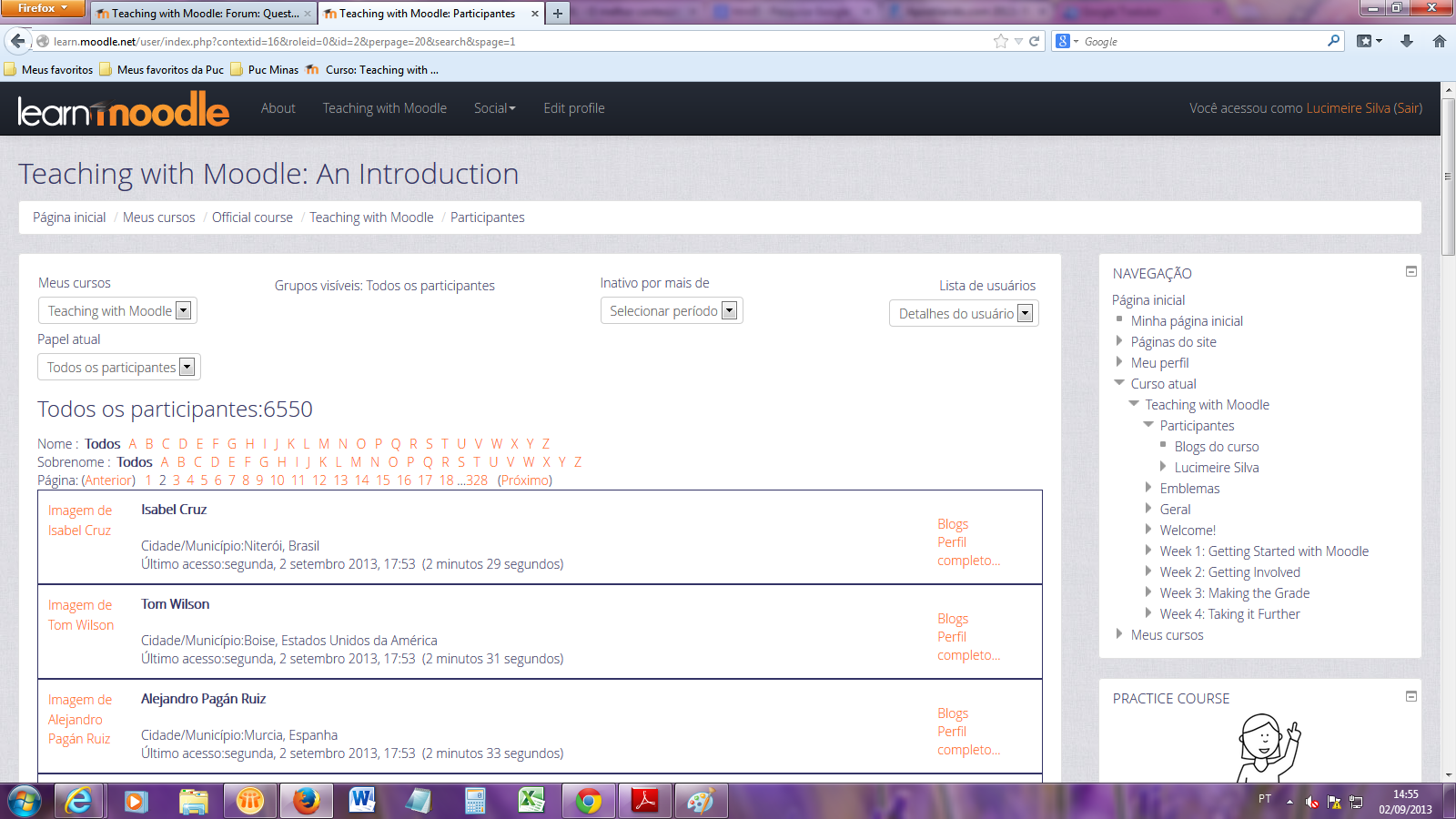This screenshot has height=819, width=1456.
Task: Click the muted volume tray icon
Action: point(1311,802)
